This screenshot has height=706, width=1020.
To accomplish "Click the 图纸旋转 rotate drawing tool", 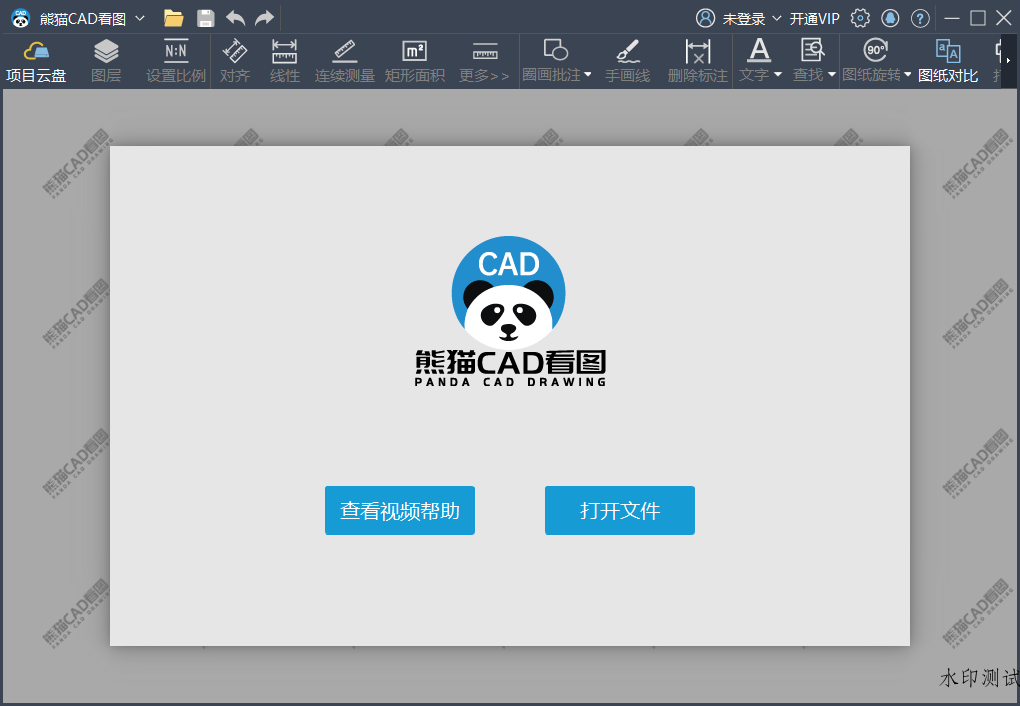I will point(872,62).
